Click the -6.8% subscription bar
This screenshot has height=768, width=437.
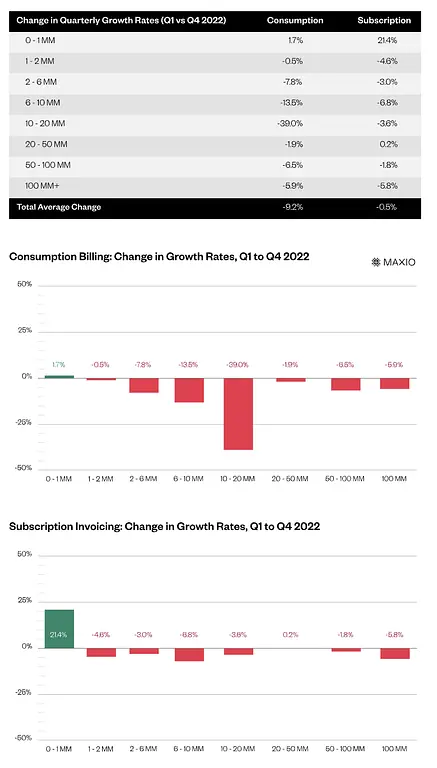[x=189, y=654]
